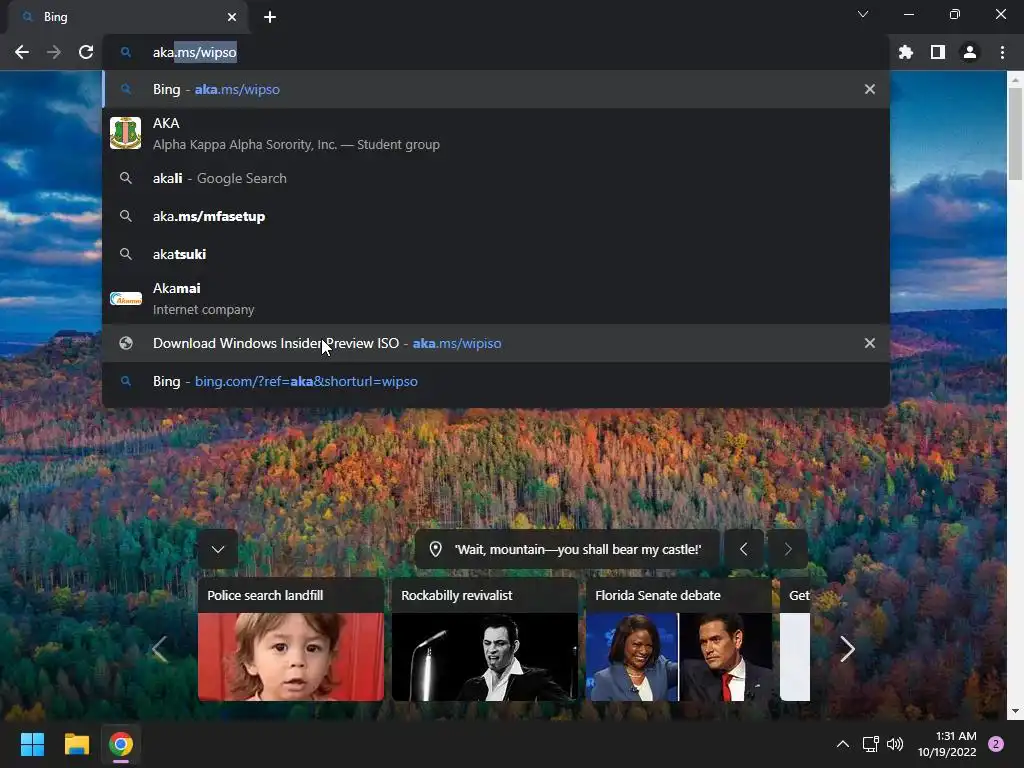
Task: Reload the current page
Action: tap(86, 52)
